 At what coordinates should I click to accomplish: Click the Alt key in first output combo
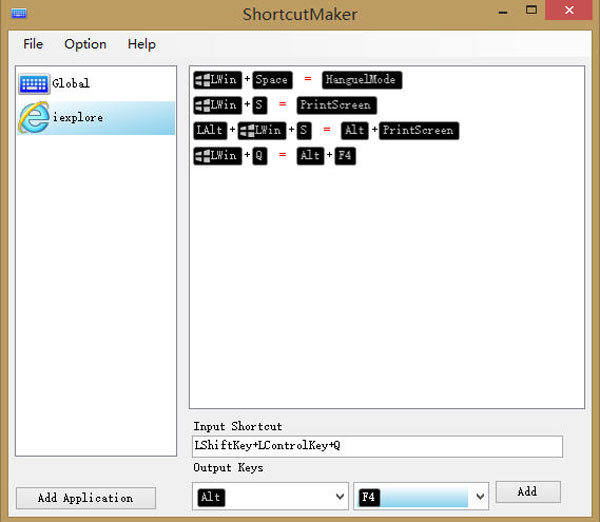pos(211,497)
